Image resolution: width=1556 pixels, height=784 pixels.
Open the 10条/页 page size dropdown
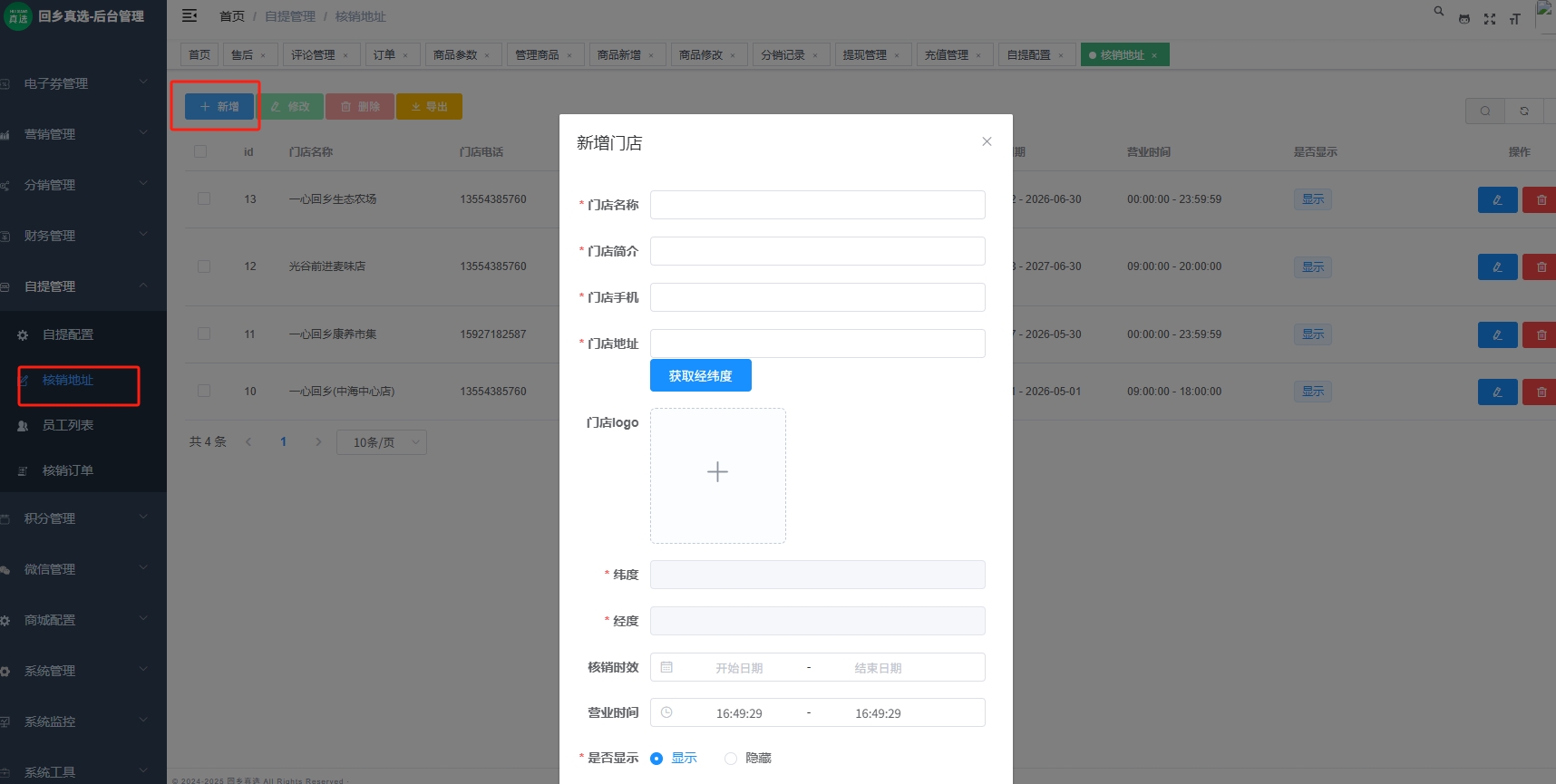point(381,442)
